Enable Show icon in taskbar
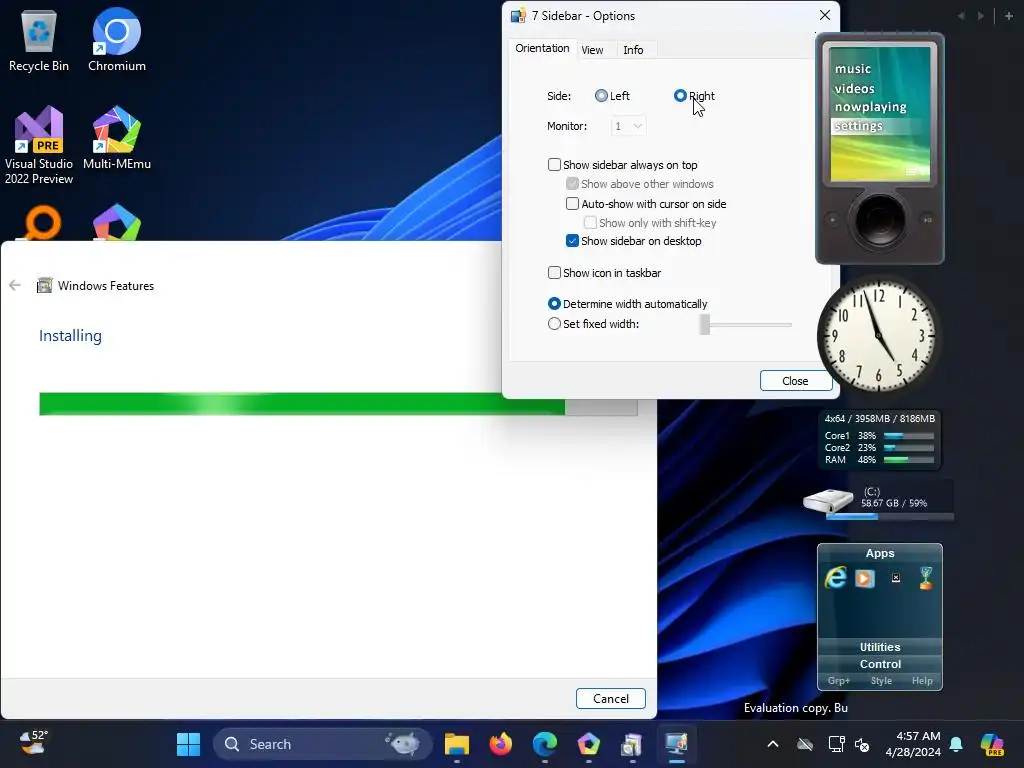Screen dimensions: 1024x768 [554, 273]
